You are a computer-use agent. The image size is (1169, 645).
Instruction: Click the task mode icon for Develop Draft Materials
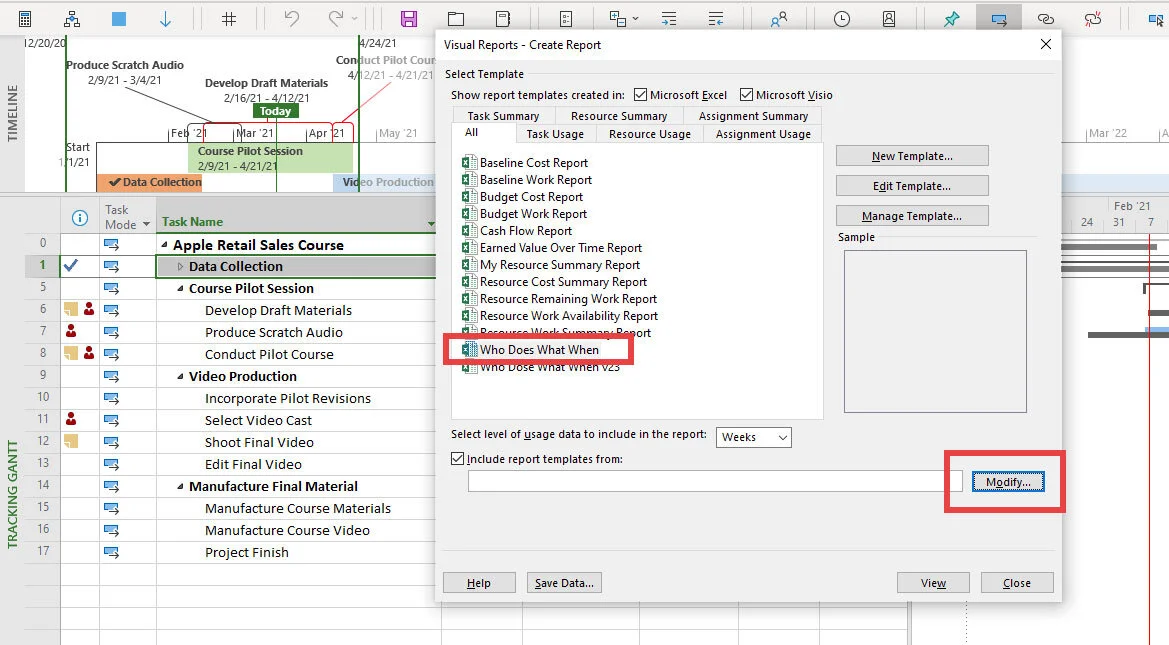111,310
